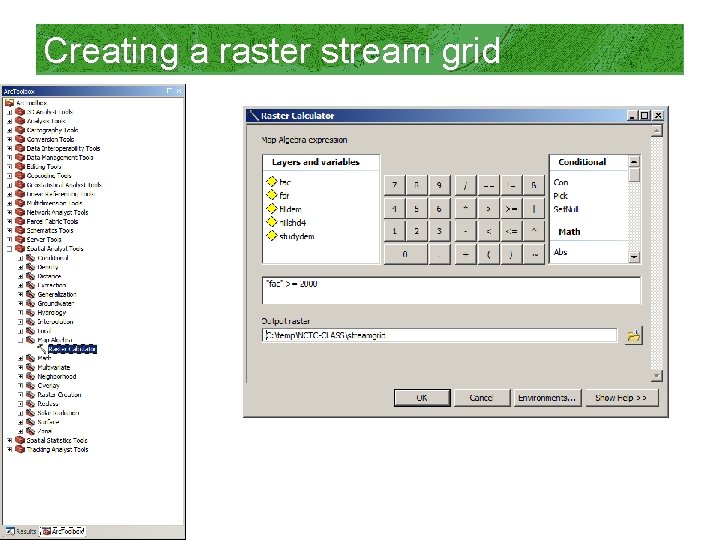Click the Raster Calculator hammer icon in tree
Viewport: 720px width, 540px height.
(42, 349)
